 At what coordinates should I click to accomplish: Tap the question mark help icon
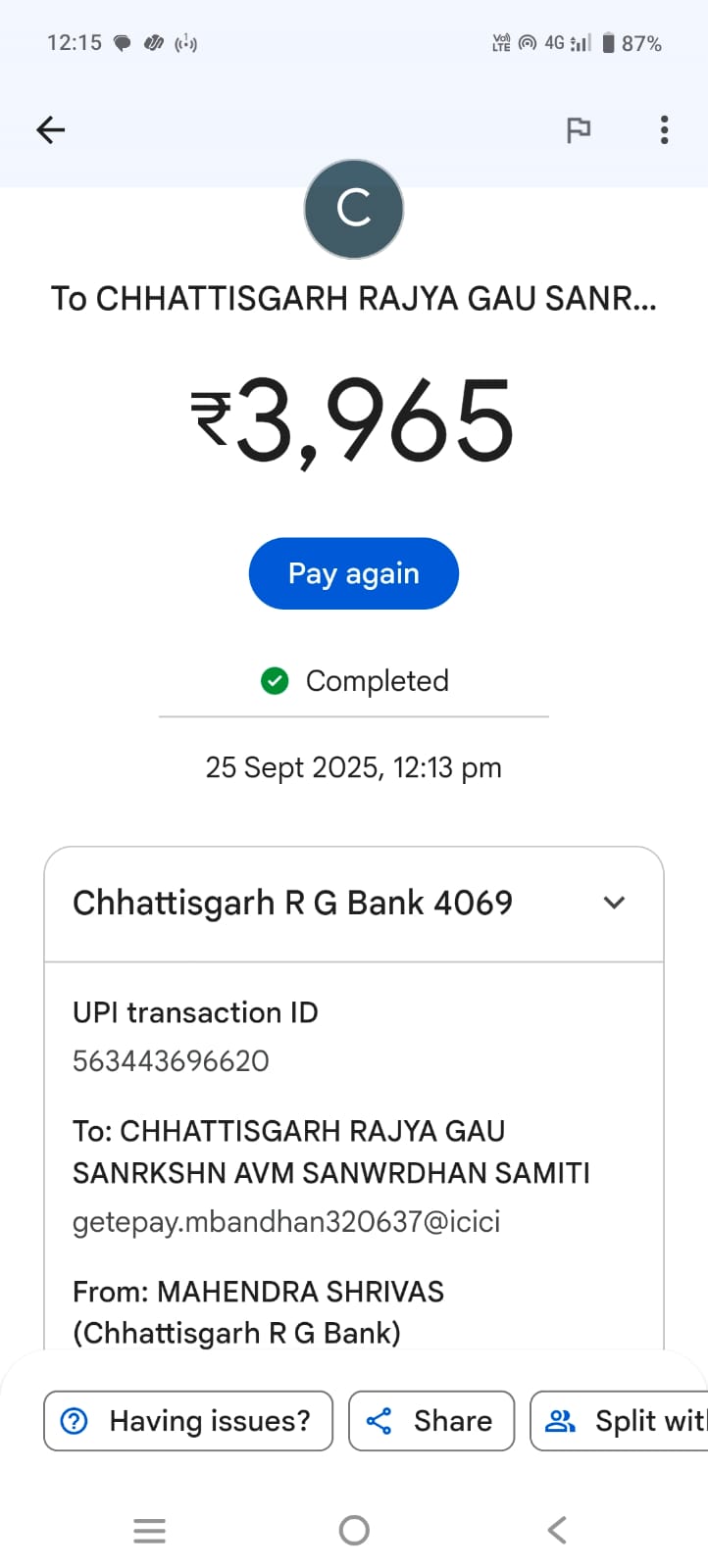click(75, 1421)
